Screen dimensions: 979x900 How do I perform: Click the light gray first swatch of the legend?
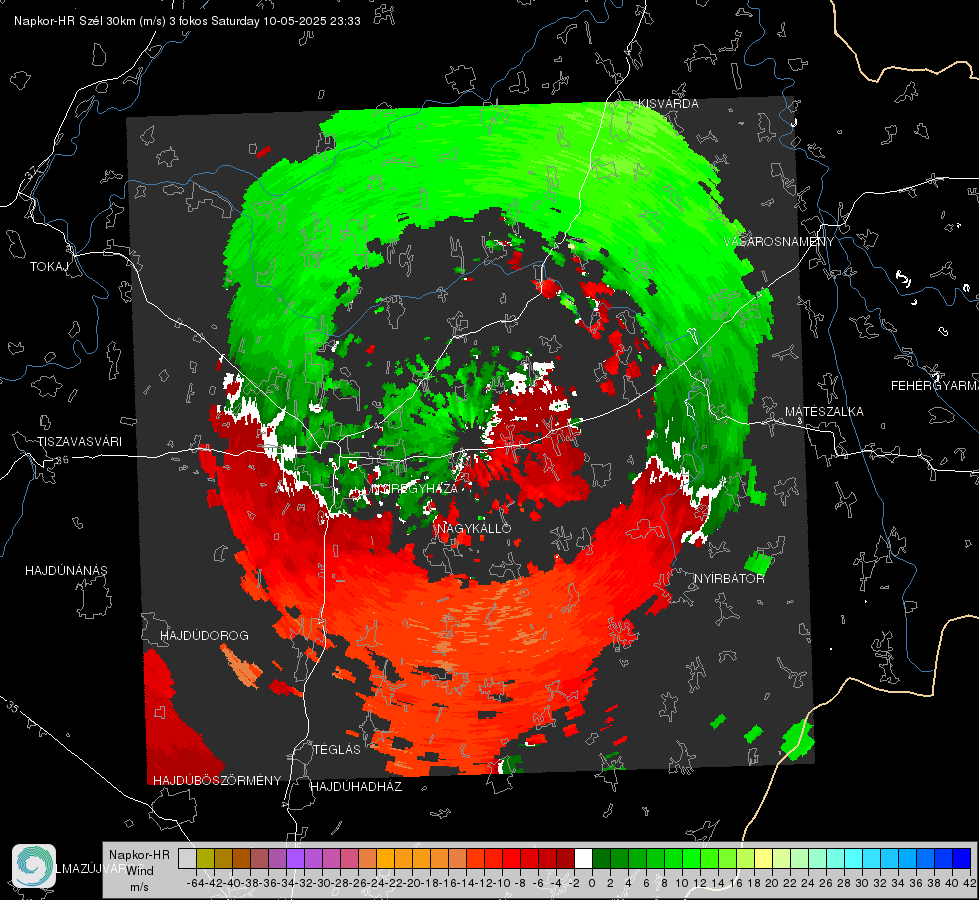[187, 858]
